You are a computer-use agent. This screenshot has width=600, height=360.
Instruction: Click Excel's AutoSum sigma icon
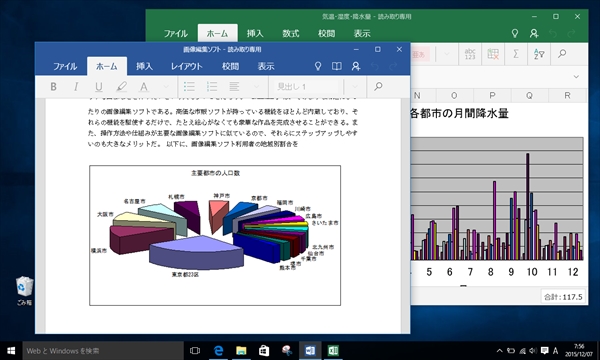pyautogui.click(x=516, y=54)
